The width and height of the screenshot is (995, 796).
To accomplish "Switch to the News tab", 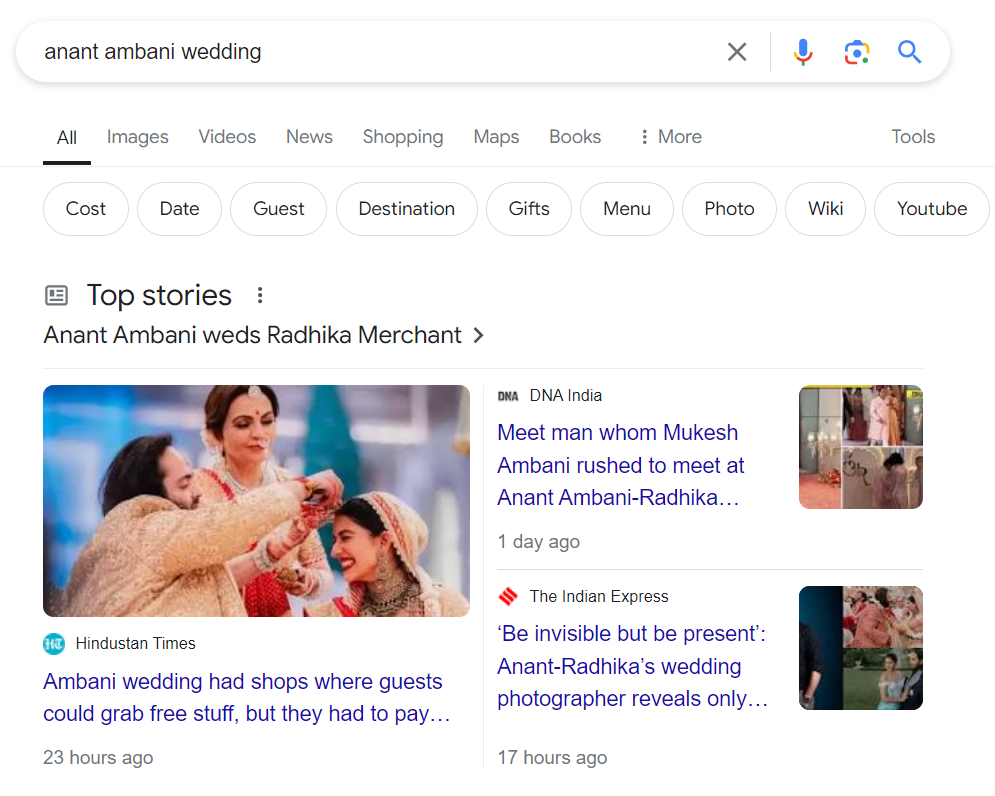I will (x=309, y=137).
